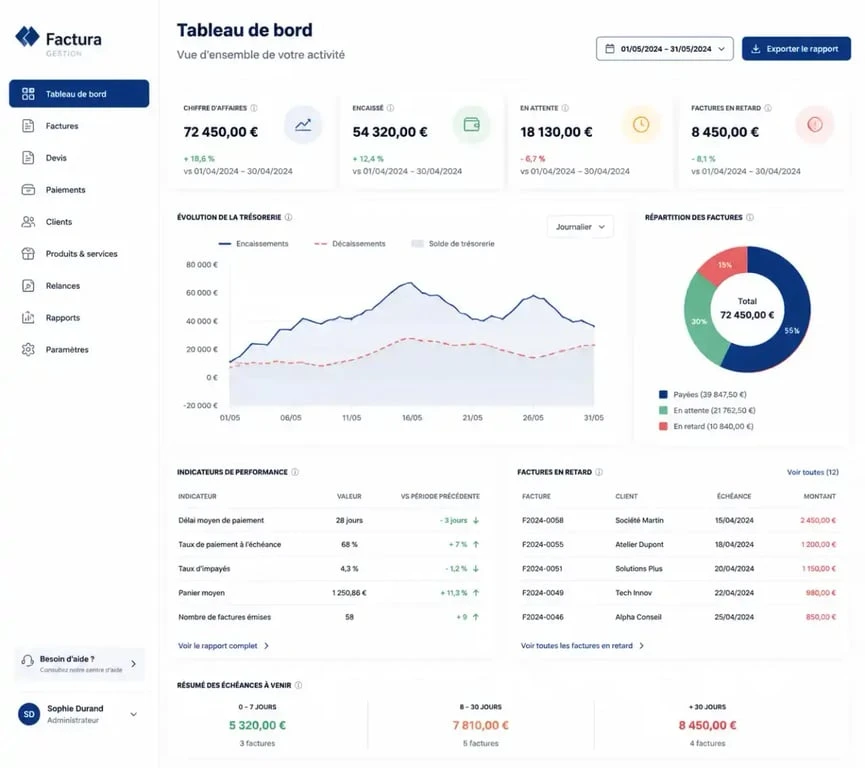The image size is (865, 768).
Task: Click the clock icon in En attente card
Action: [x=640, y=125]
